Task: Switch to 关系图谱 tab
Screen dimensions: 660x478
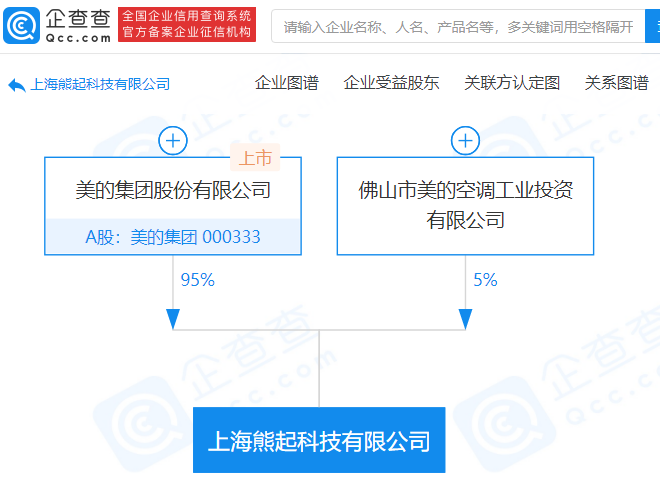Action: (x=617, y=83)
